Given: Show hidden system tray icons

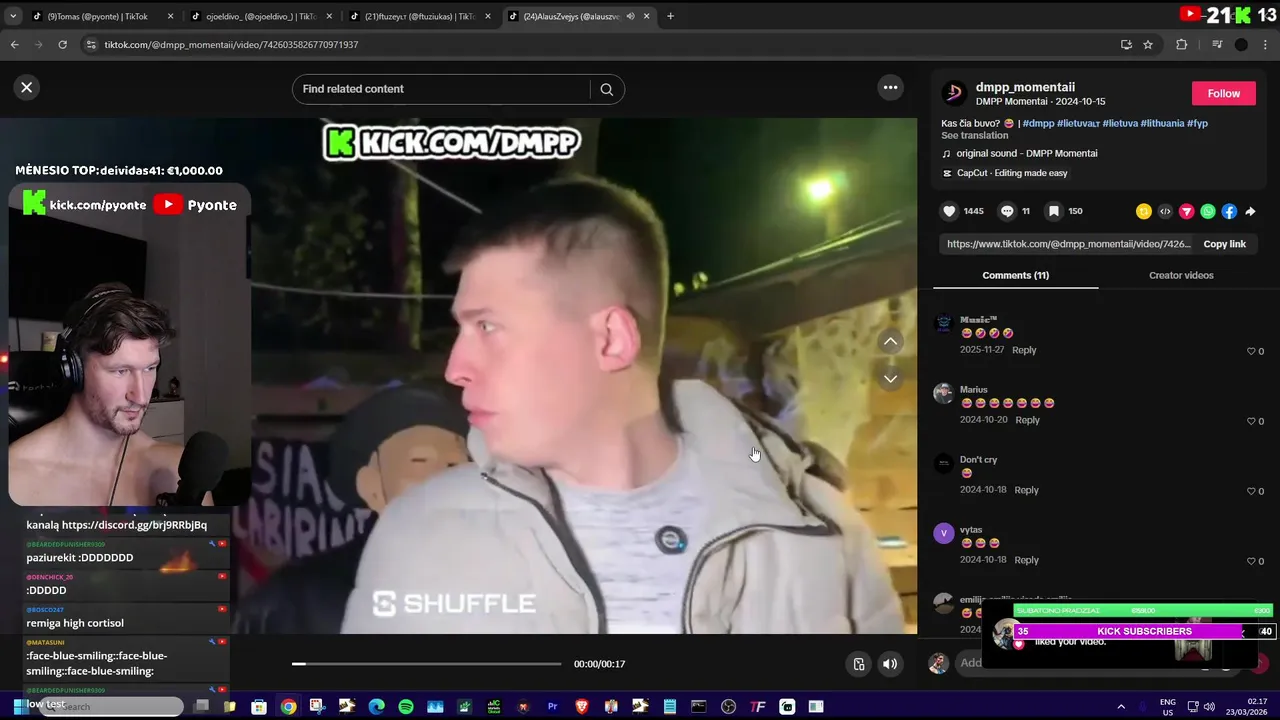Looking at the screenshot, I should (1121, 707).
